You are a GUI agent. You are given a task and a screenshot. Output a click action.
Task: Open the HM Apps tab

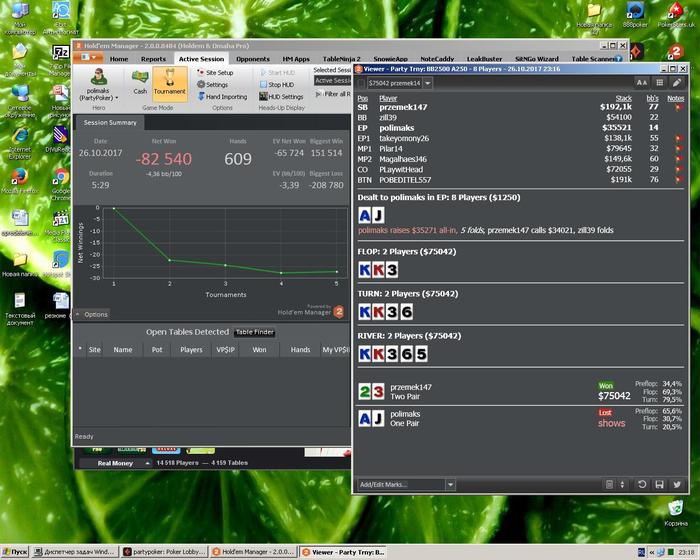click(296, 59)
